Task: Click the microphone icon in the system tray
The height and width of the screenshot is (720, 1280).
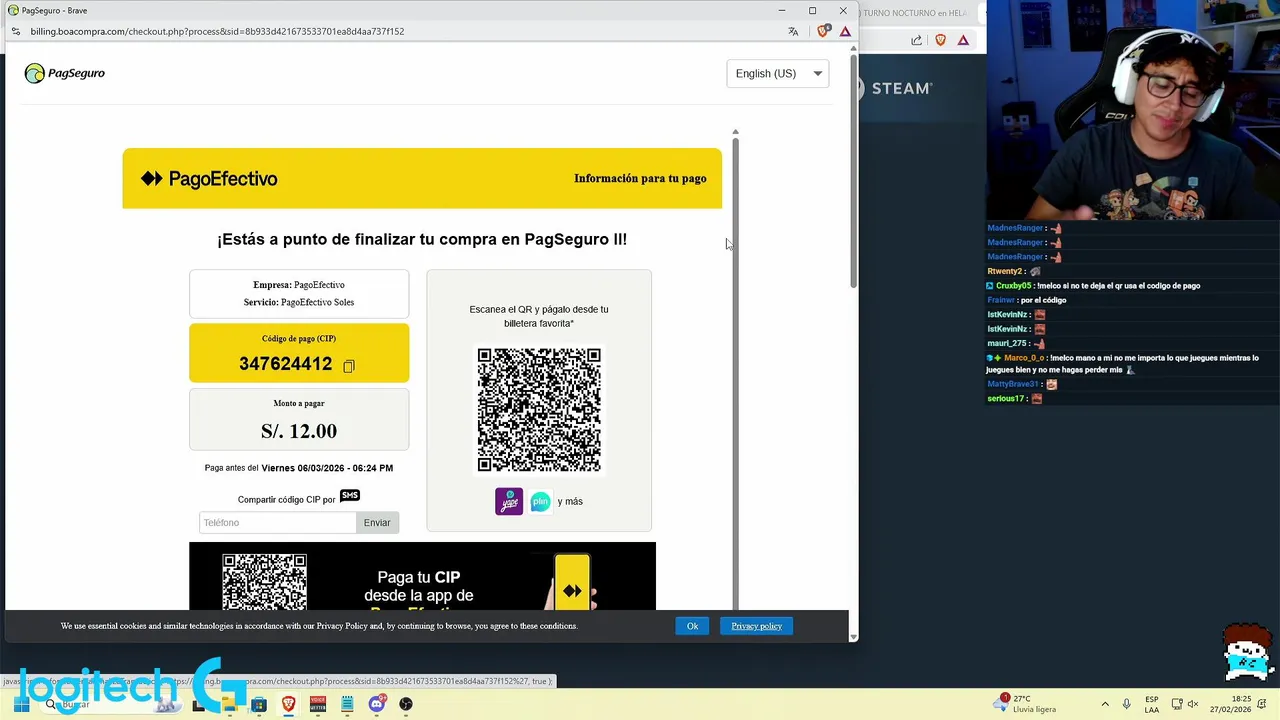Action: tap(1126, 704)
